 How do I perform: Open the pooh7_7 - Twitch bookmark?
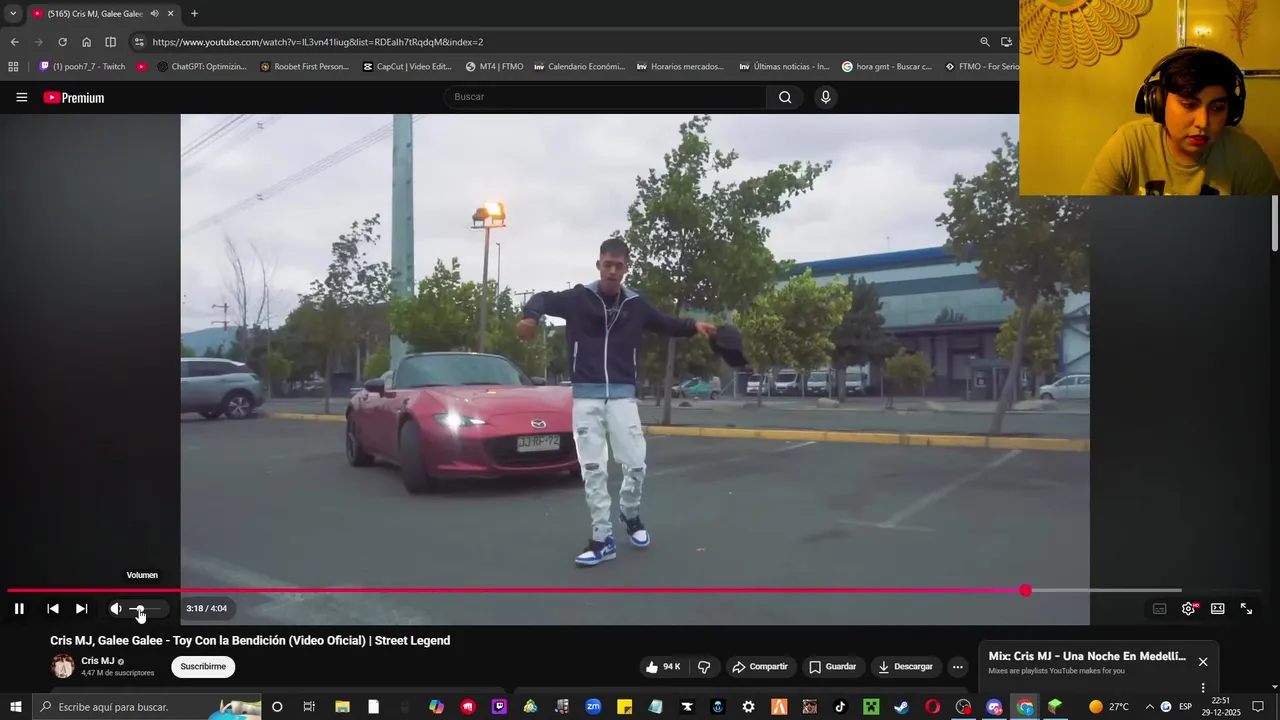82,67
